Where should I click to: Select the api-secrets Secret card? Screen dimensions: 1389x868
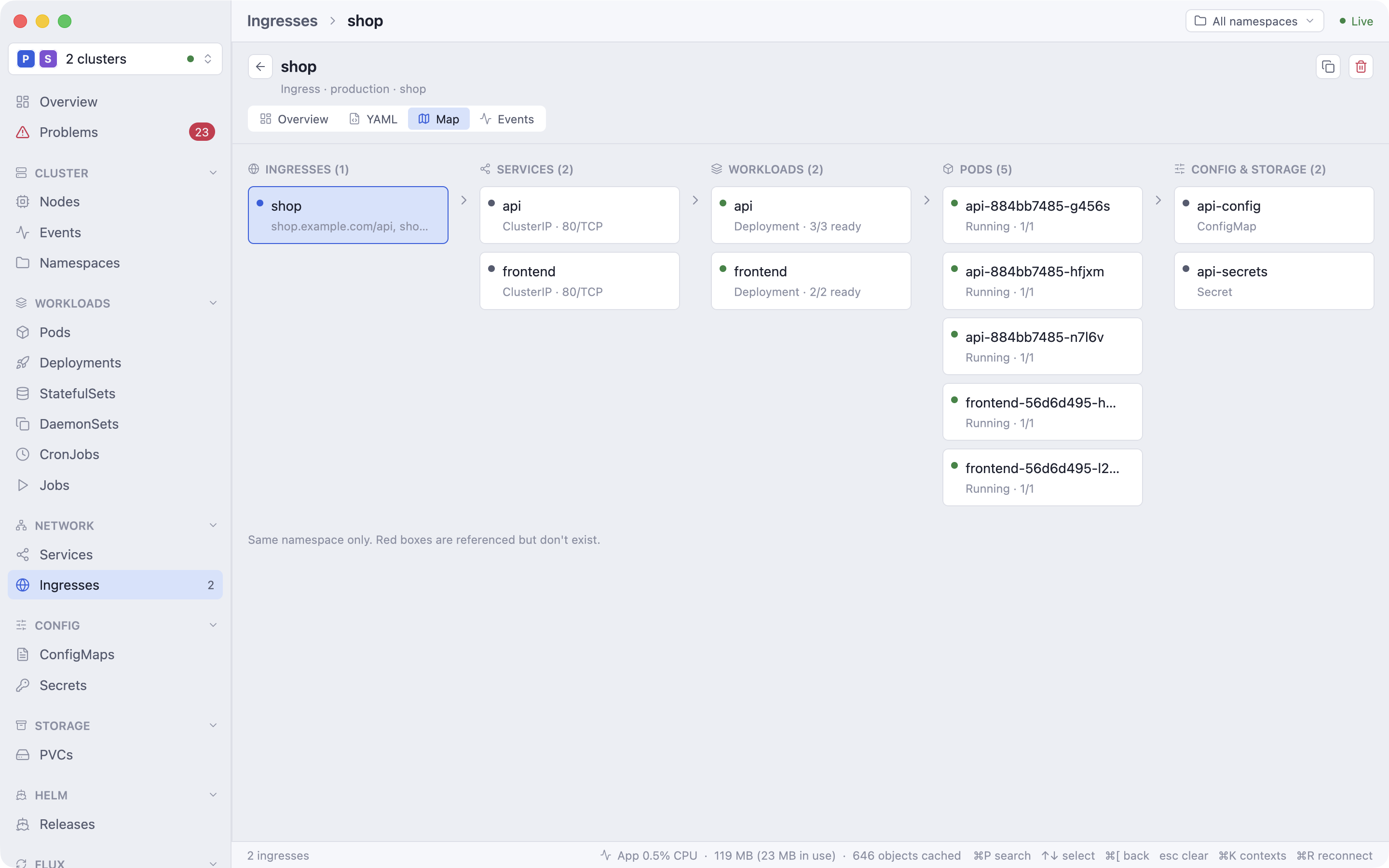1274,281
